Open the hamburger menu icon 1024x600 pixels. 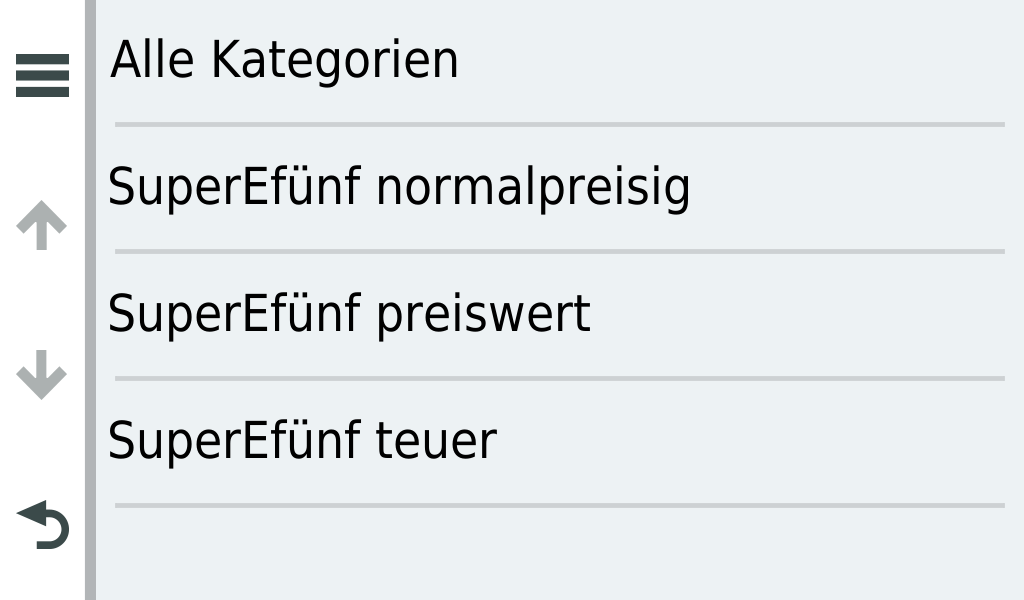click(x=43, y=76)
